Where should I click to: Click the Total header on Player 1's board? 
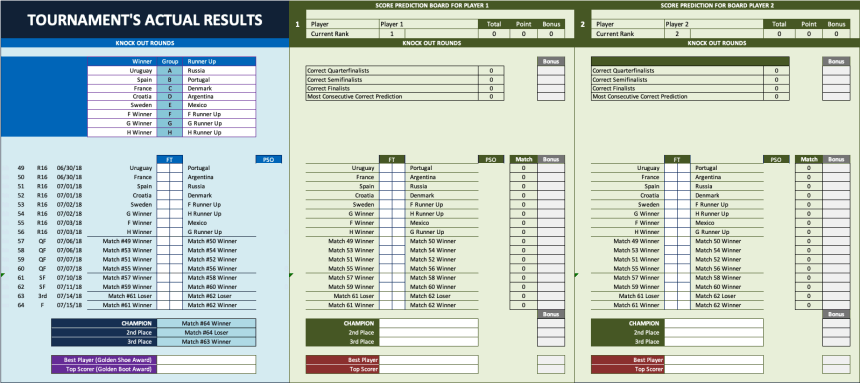coord(494,24)
